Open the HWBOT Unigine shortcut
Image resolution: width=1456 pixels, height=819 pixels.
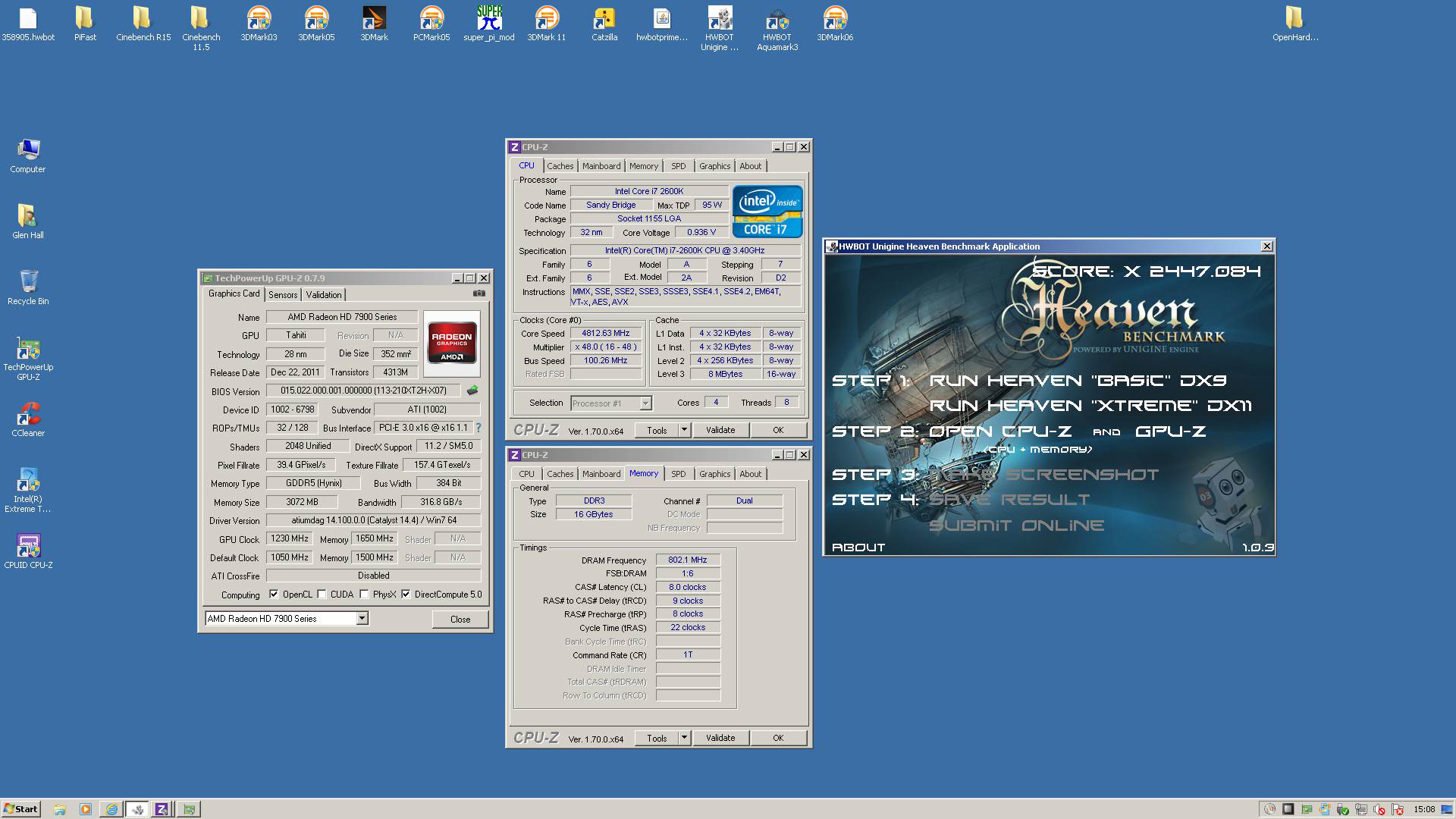pos(720,29)
